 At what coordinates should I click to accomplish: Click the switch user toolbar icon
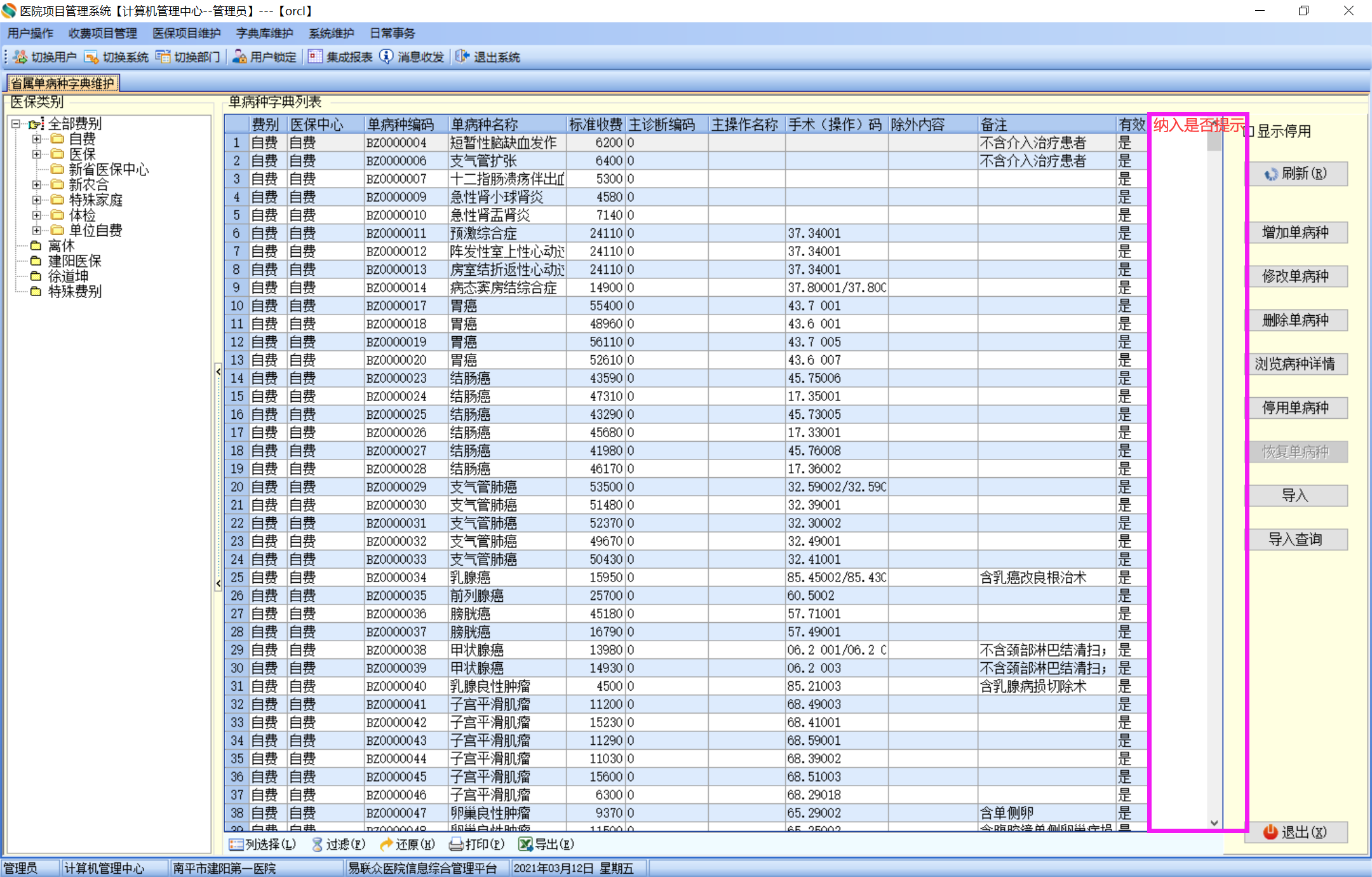coord(20,57)
